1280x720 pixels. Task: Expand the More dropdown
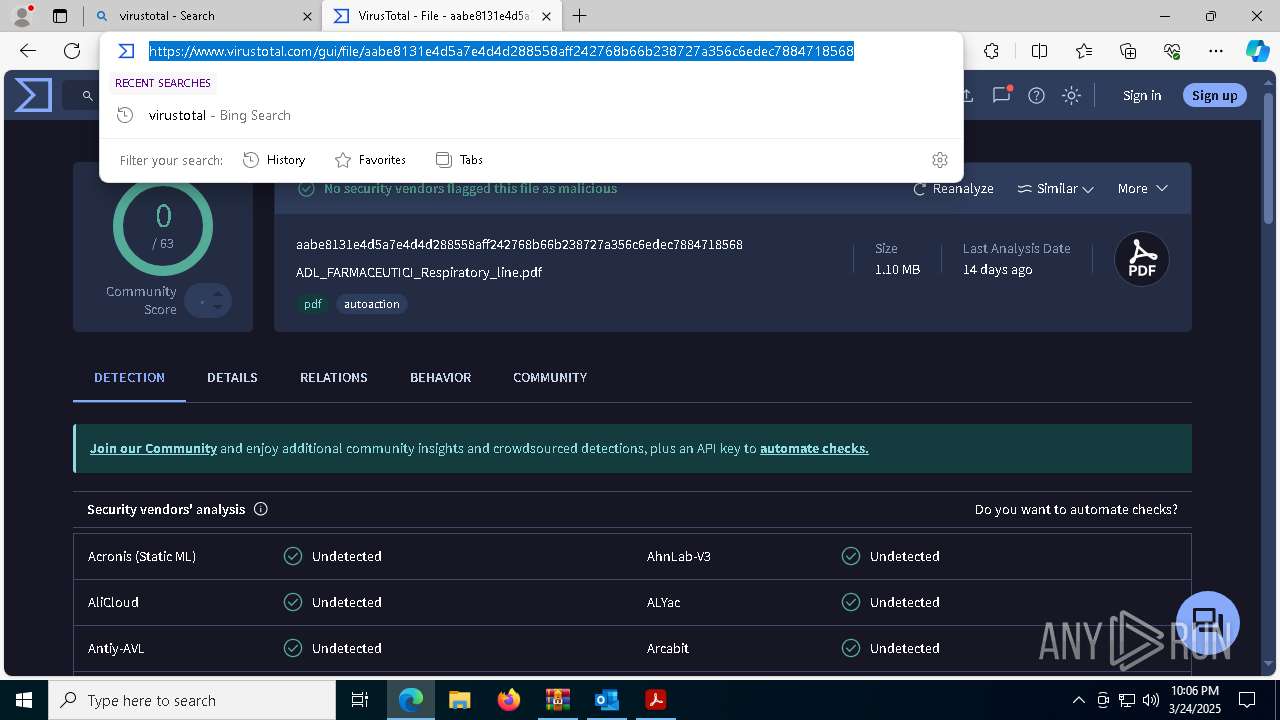(1142, 188)
